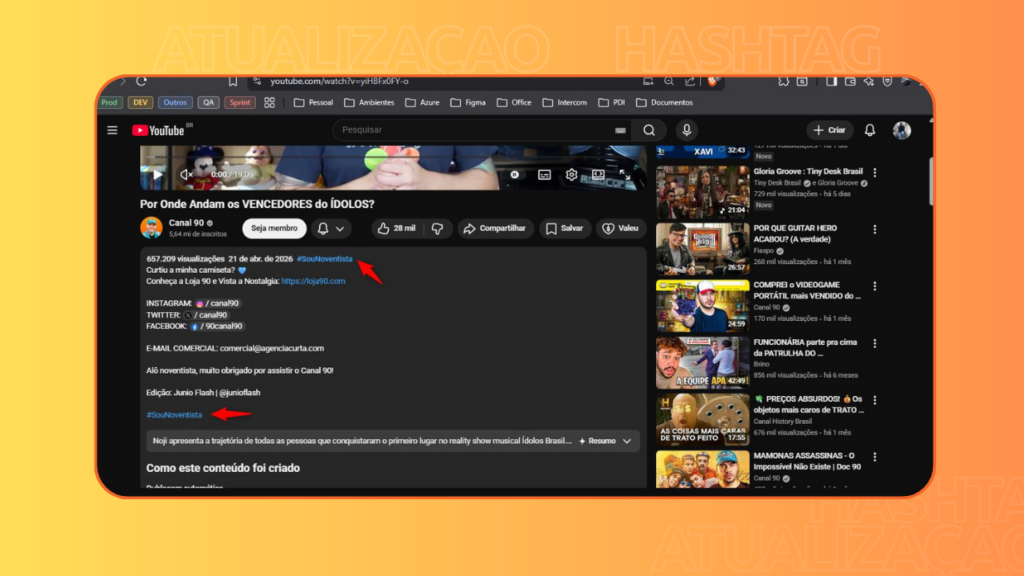The height and width of the screenshot is (576, 1024).
Task: Click the Create (Criar) button
Action: [x=829, y=131]
